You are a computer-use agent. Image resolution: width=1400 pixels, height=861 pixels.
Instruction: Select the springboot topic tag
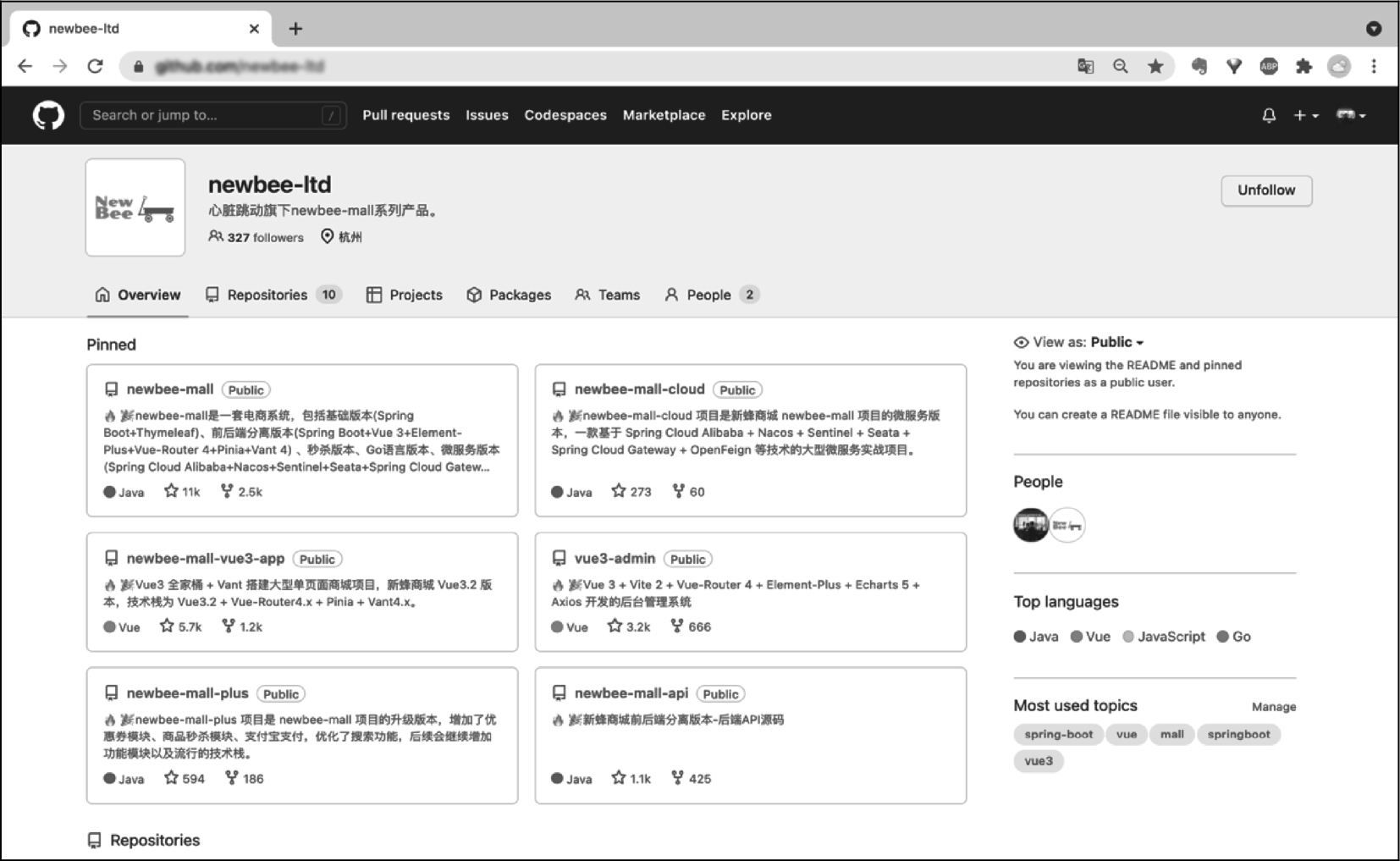click(x=1238, y=734)
